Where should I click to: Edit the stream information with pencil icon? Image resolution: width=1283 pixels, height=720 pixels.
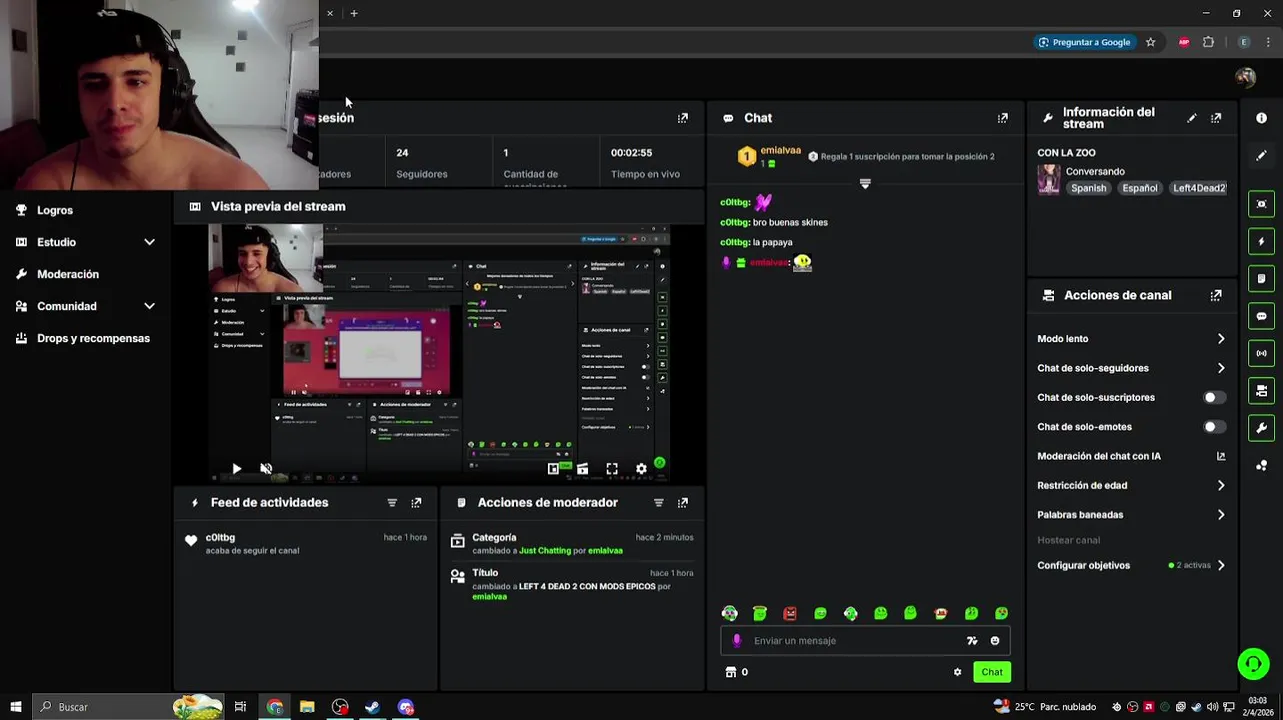[x=1192, y=118]
